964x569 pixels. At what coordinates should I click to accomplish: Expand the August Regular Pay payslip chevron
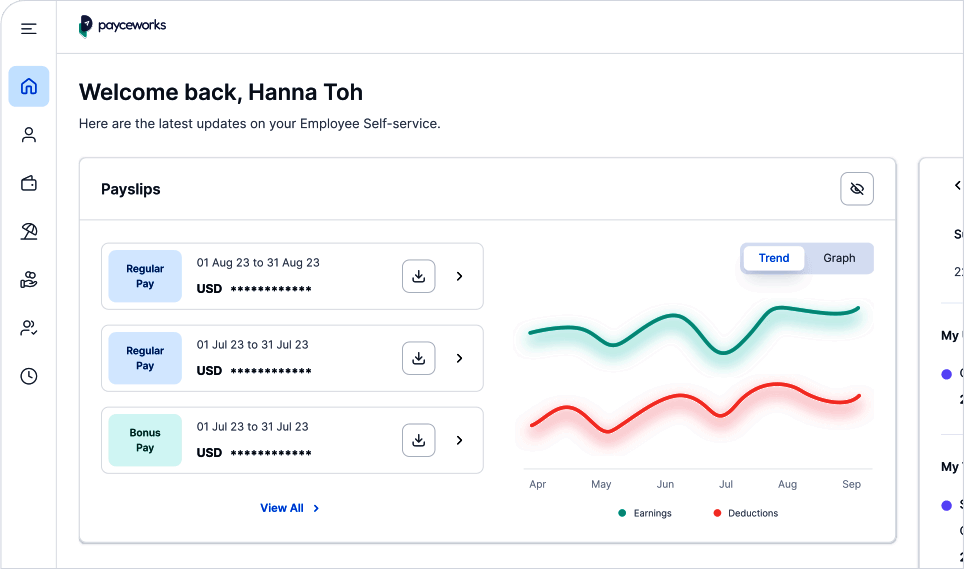[x=460, y=276]
